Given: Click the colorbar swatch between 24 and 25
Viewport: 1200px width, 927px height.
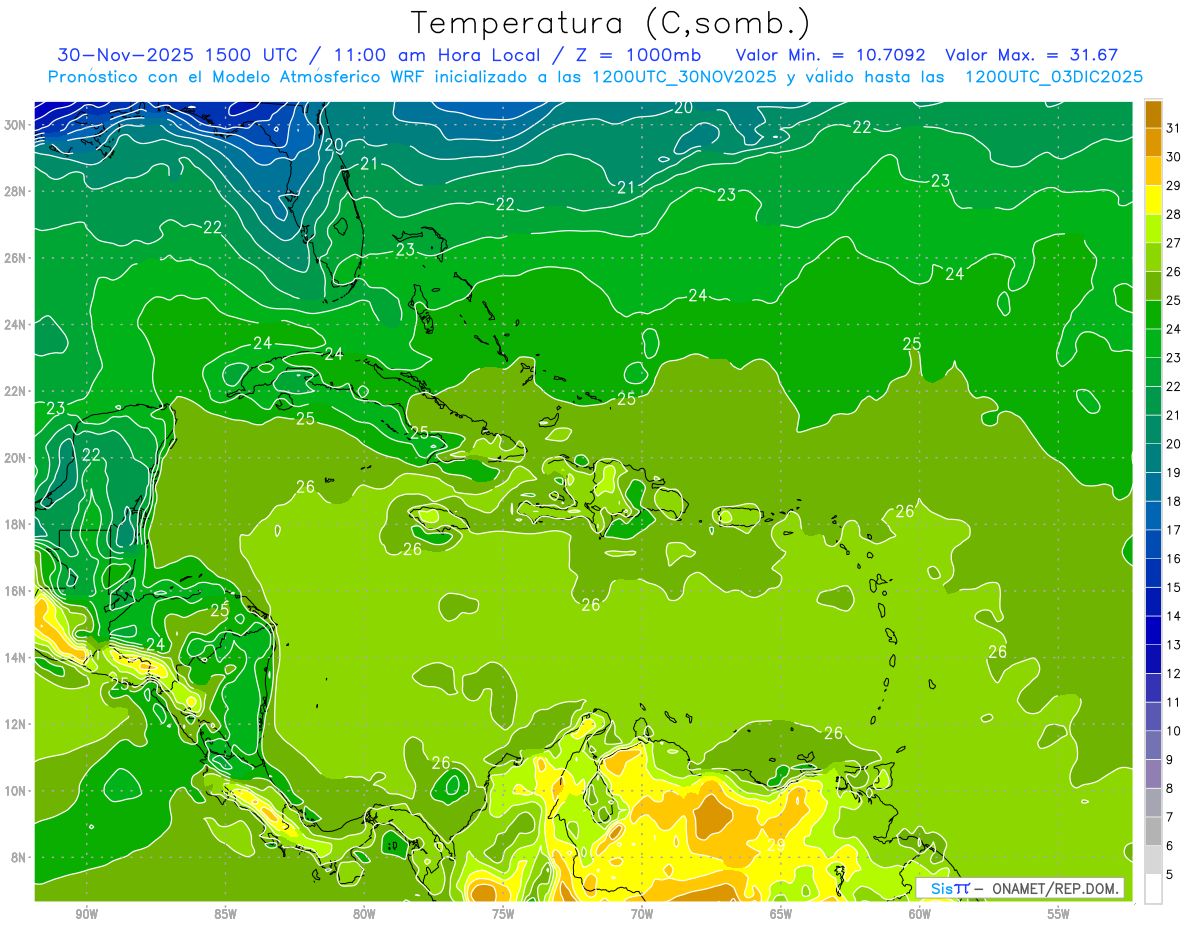Looking at the screenshot, I should pos(1153,315).
